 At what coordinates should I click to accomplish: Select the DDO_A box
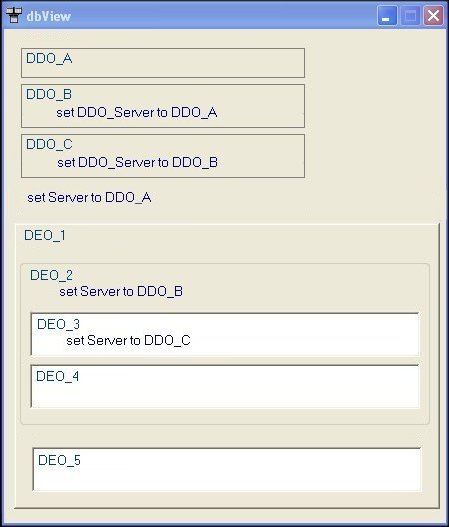coord(163,63)
